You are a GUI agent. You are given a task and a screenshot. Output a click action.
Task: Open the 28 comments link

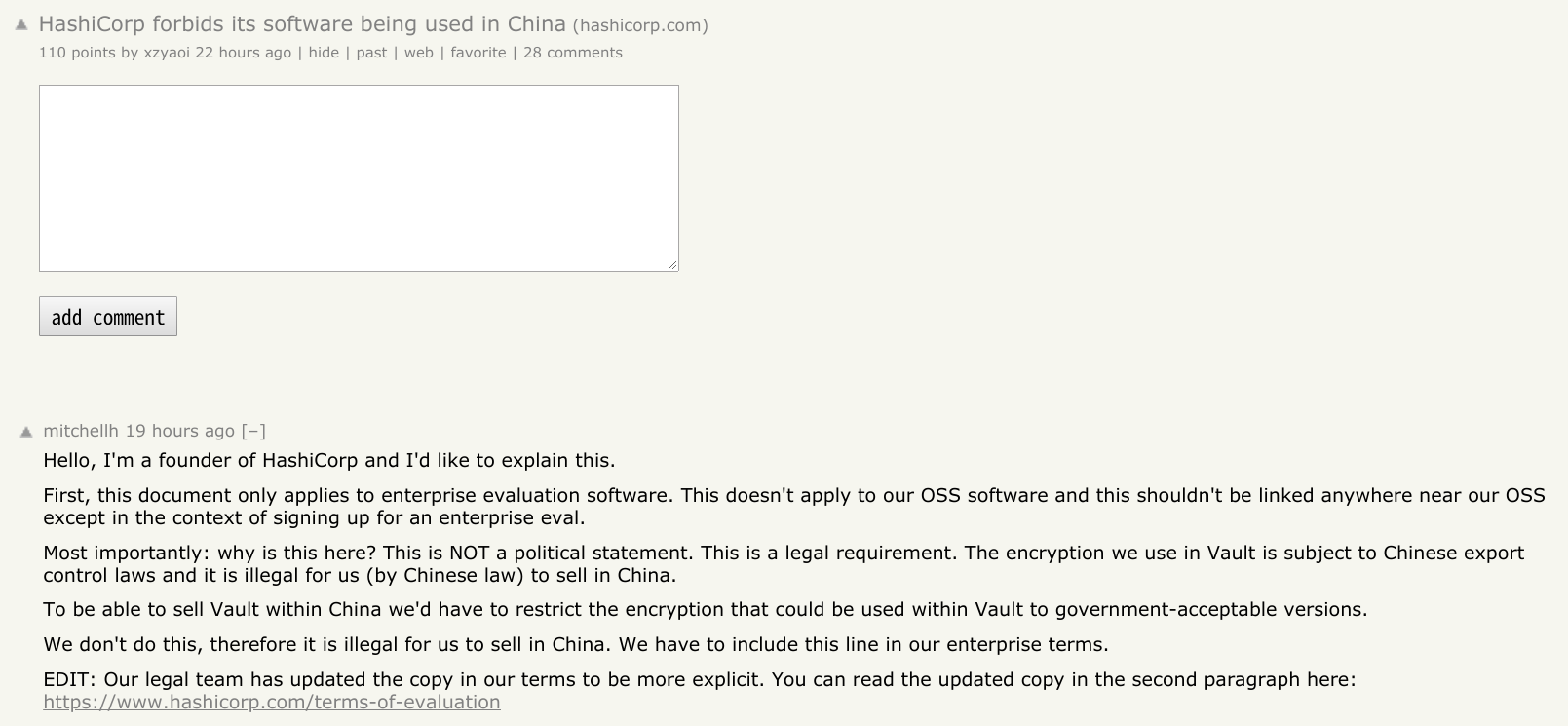tap(573, 53)
